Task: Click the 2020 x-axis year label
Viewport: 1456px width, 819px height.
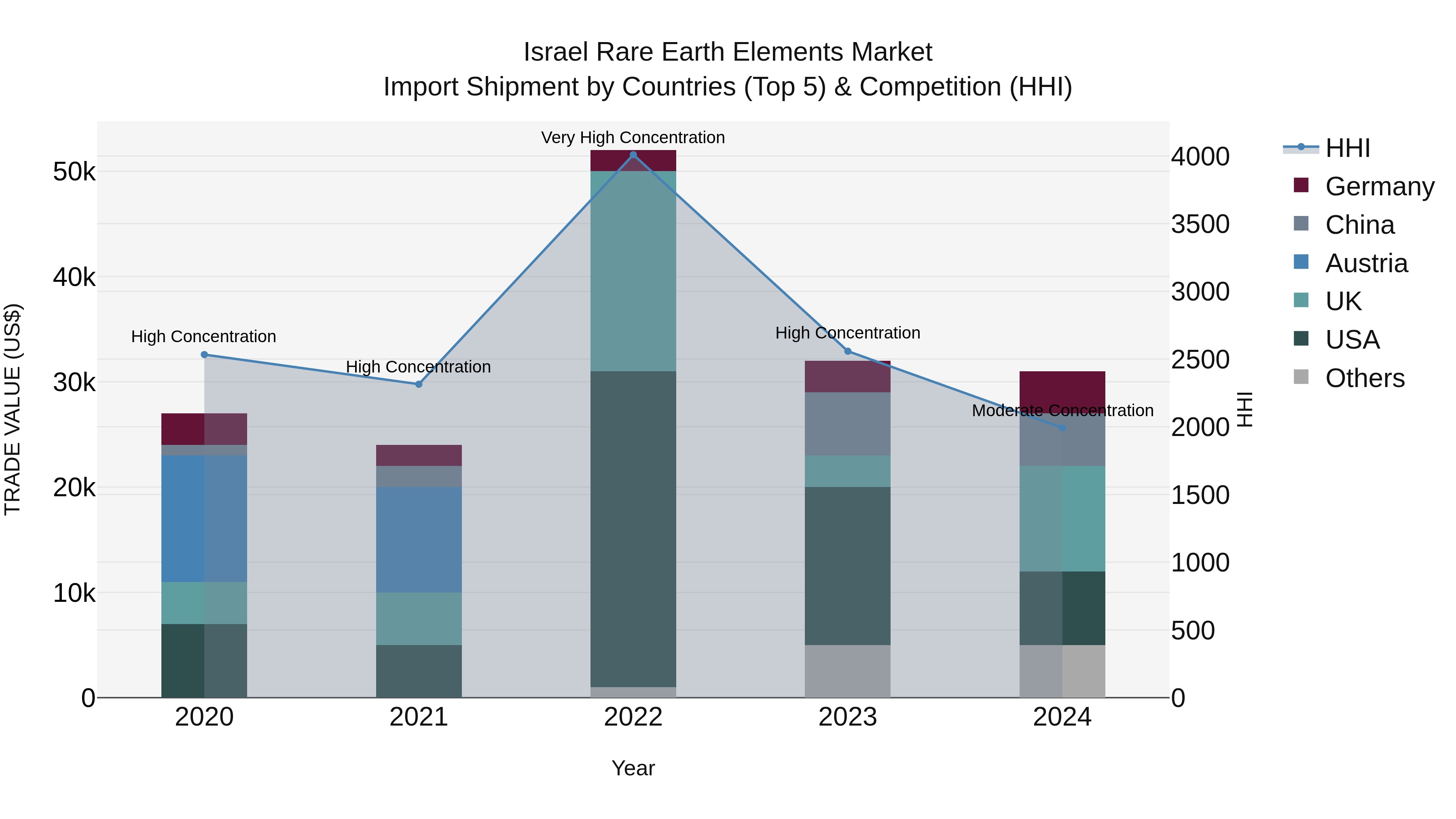Action: [205, 717]
